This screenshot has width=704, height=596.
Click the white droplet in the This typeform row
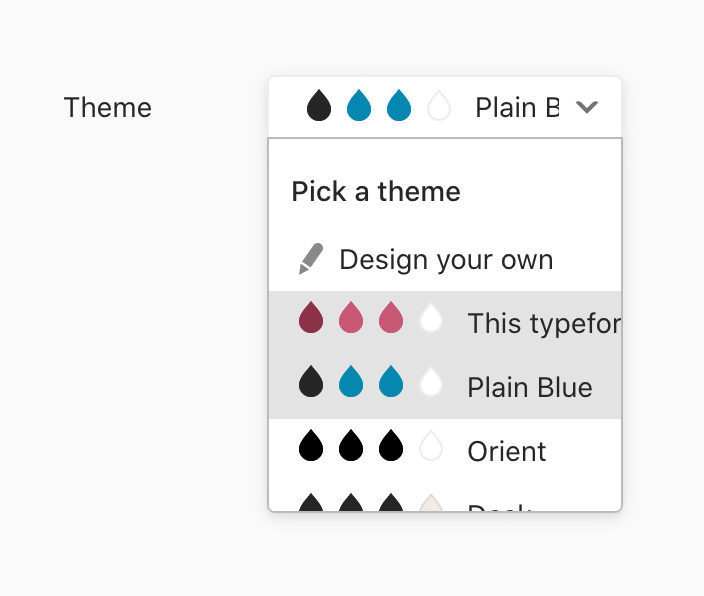431,318
